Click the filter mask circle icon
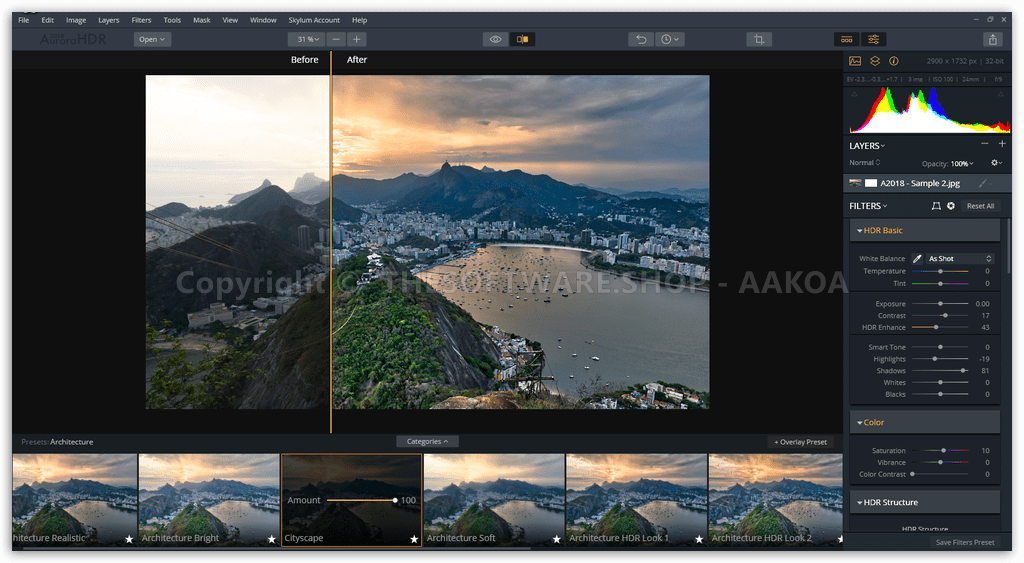This screenshot has width=1024, height=563. pos(951,206)
